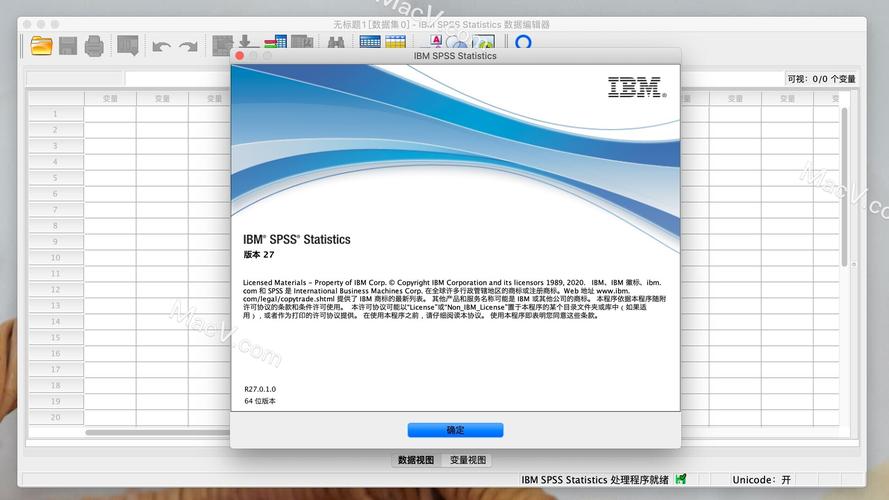The image size is (889, 500).
Task: Print with the printer toolbar icon
Action: 94,45
